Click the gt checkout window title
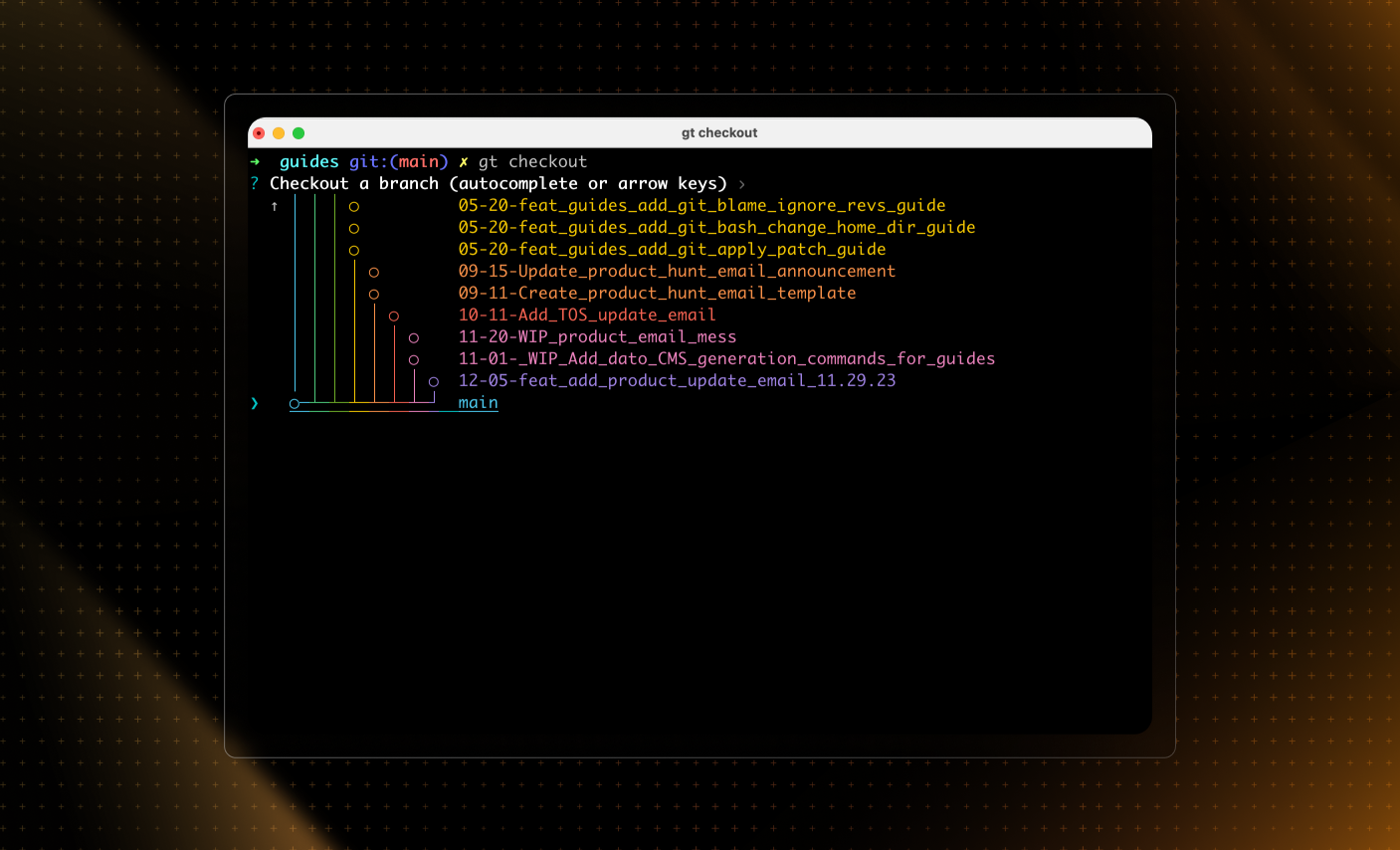 tap(718, 132)
